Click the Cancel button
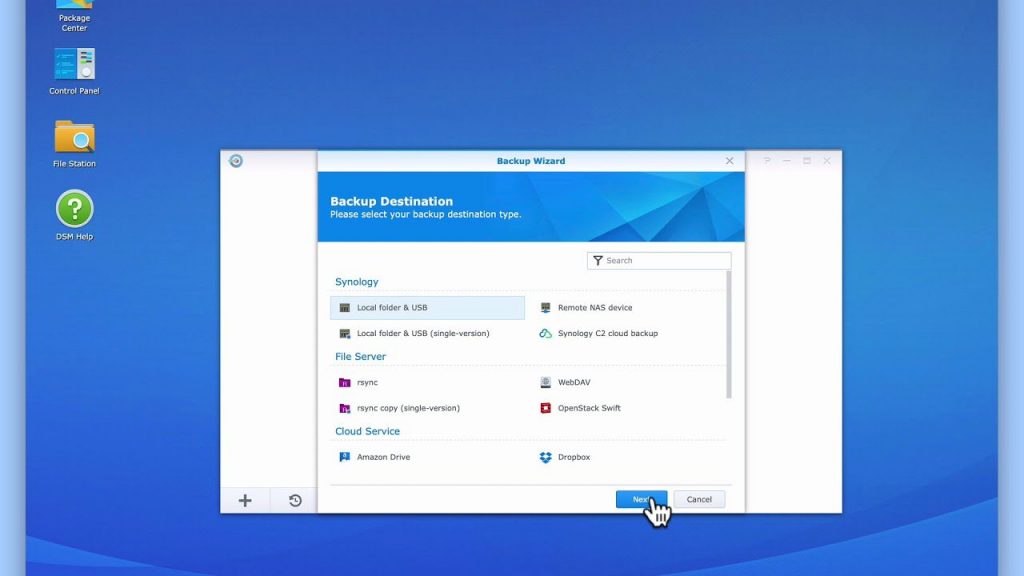Image resolution: width=1024 pixels, height=576 pixels. pyautogui.click(x=699, y=499)
